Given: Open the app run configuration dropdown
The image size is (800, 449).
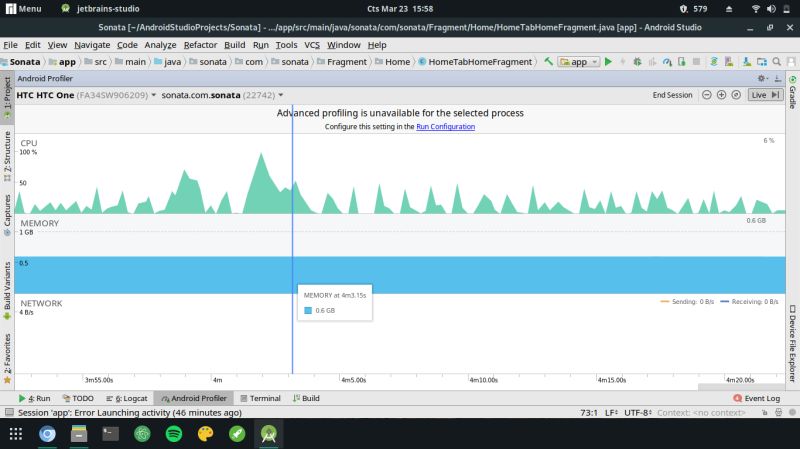Looking at the screenshot, I should click(579, 62).
